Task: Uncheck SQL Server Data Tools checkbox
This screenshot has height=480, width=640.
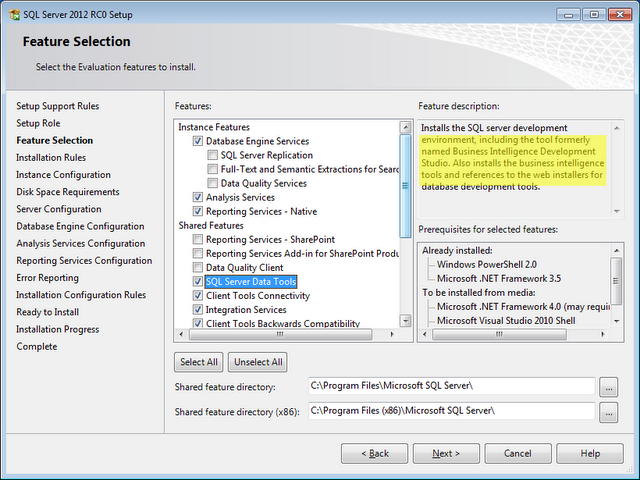Action: (198, 282)
